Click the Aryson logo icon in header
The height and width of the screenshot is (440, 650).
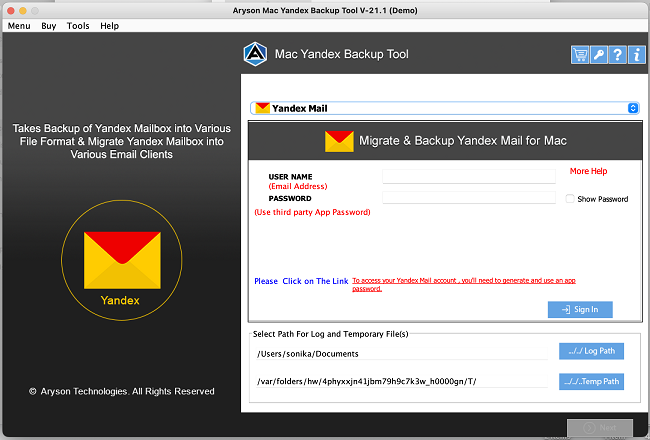255,54
